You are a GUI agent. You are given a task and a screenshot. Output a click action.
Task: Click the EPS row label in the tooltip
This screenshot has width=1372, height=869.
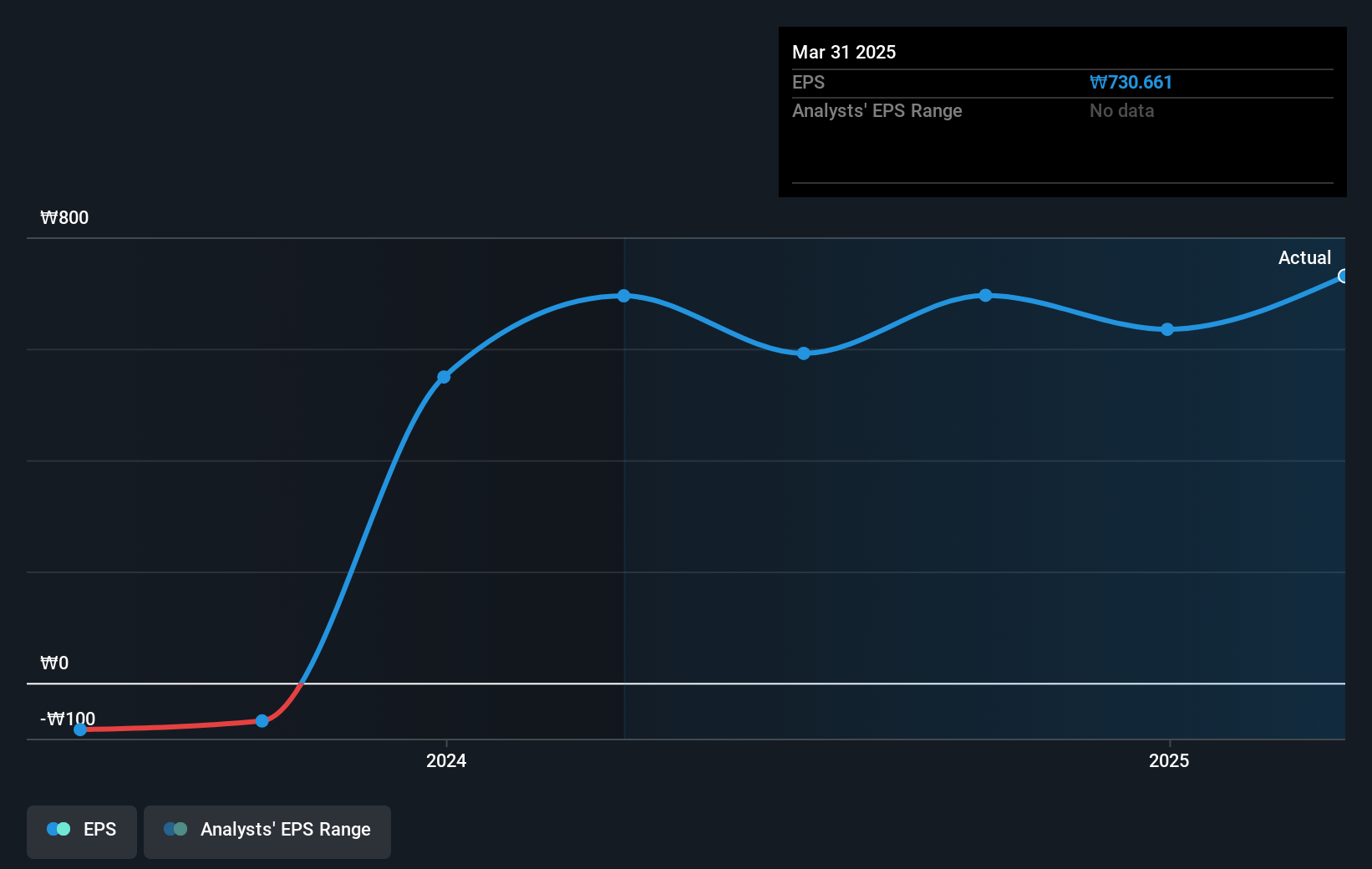[808, 82]
